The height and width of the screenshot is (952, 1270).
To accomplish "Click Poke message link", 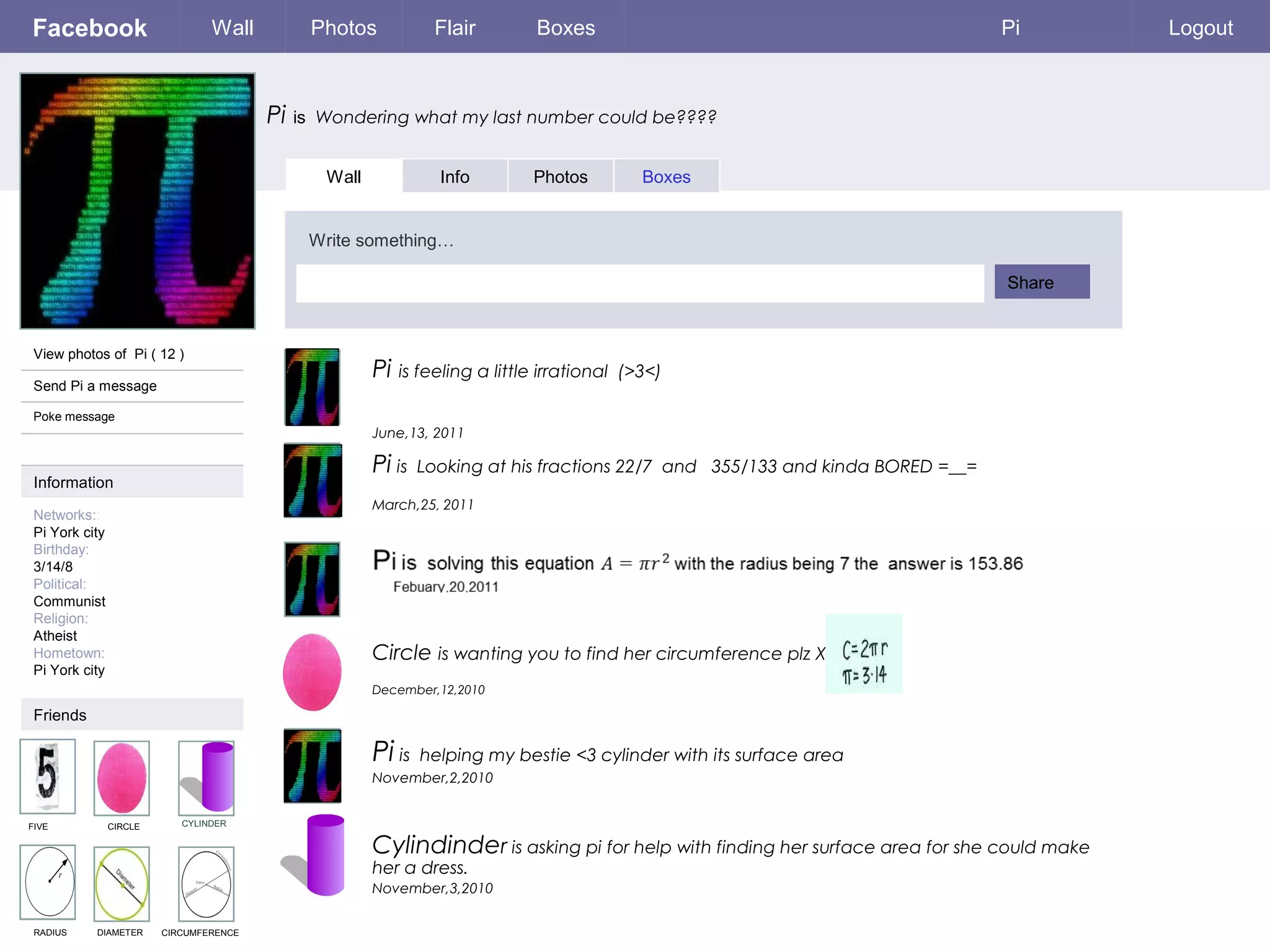I will (x=74, y=416).
